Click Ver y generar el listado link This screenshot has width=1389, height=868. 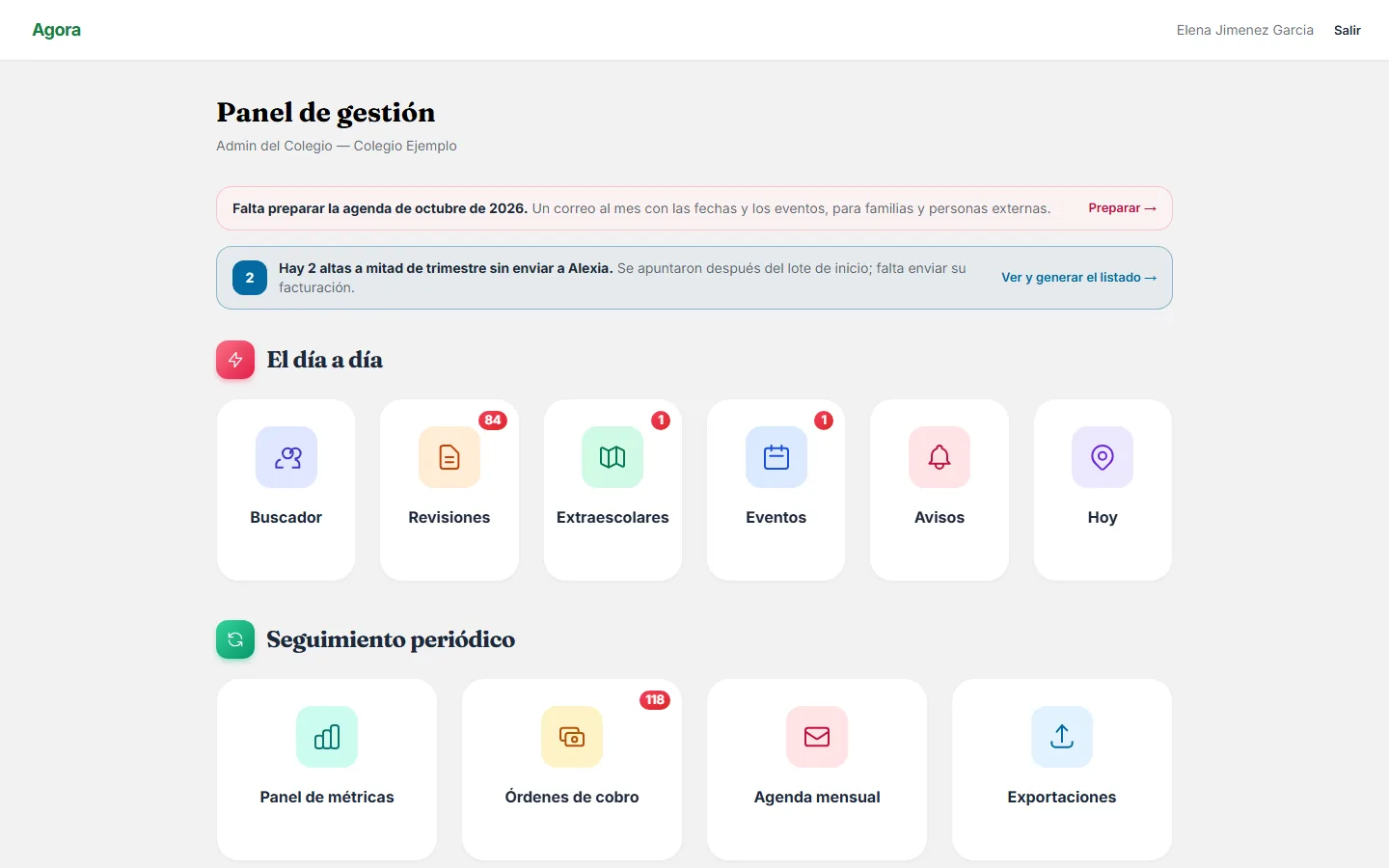pos(1078,278)
